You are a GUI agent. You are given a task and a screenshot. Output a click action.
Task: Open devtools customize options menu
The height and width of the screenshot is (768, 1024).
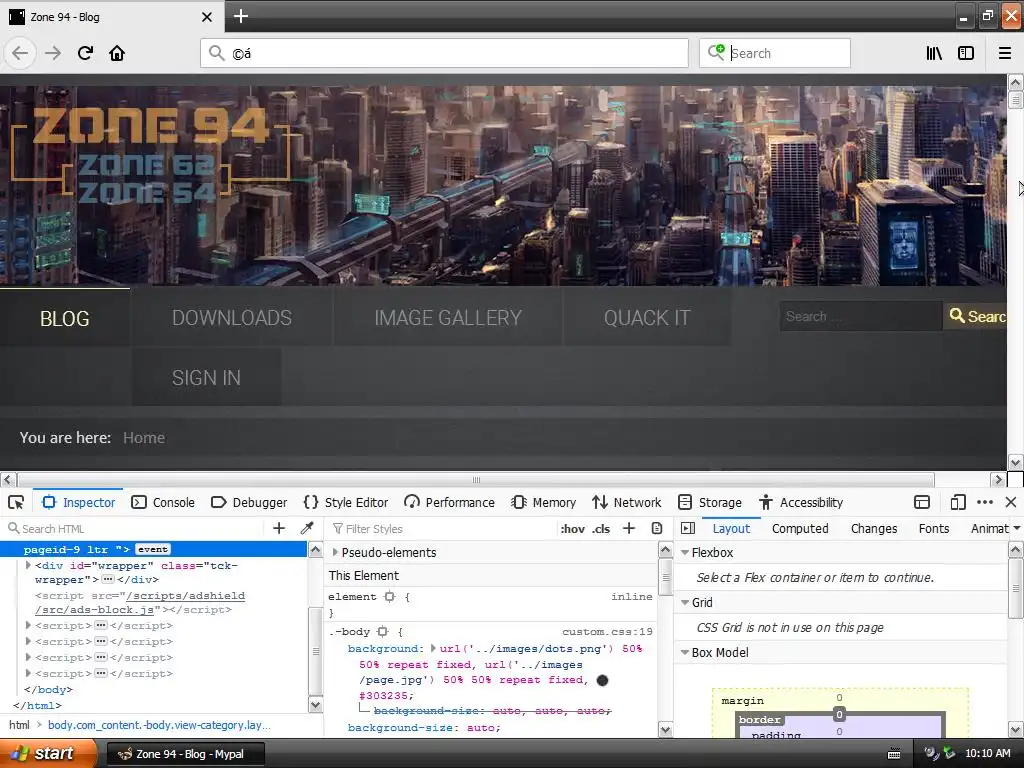[985, 502]
